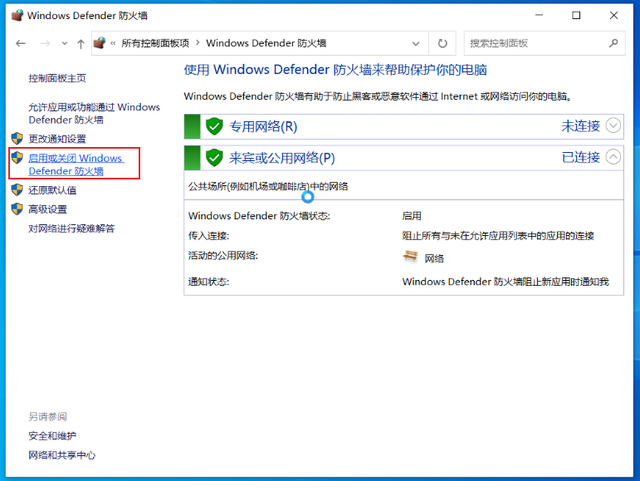Expand the address bar history dropdown

416,43
